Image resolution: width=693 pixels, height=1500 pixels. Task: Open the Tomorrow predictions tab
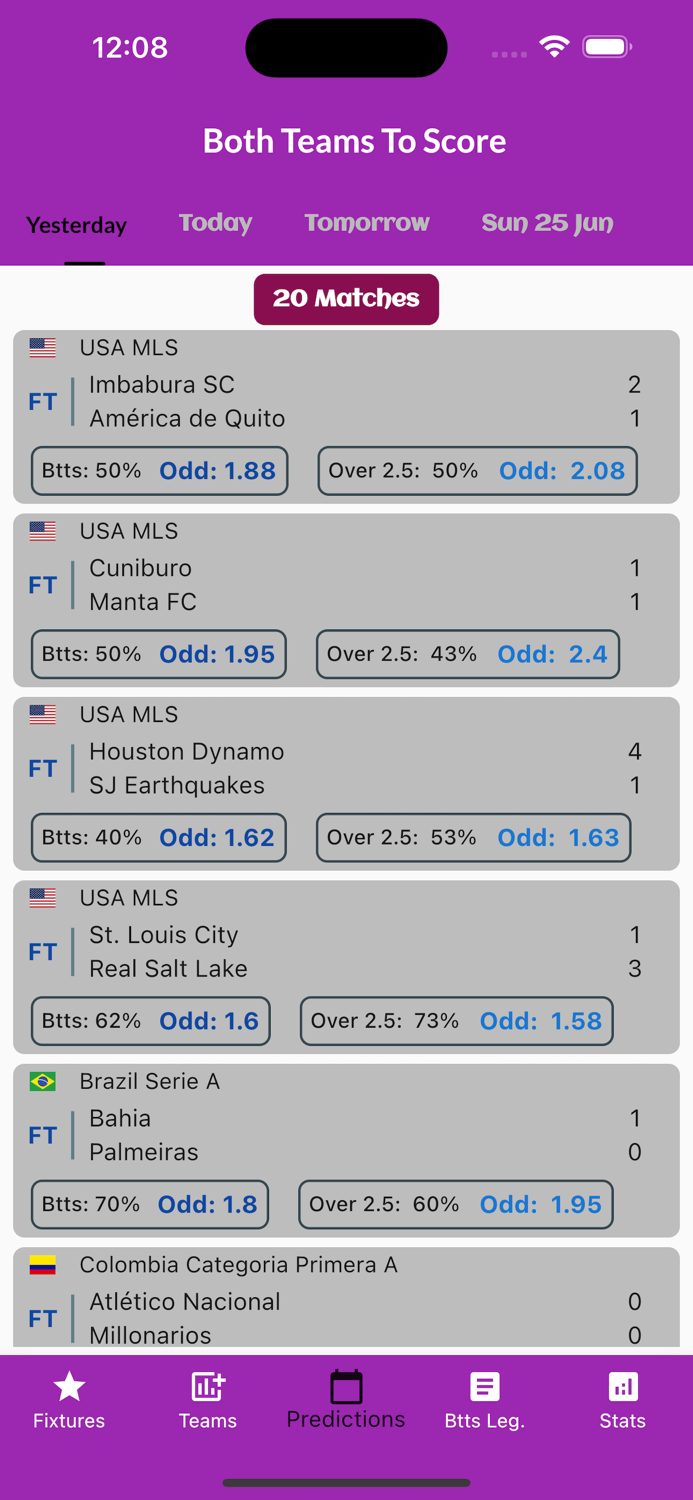tap(367, 223)
